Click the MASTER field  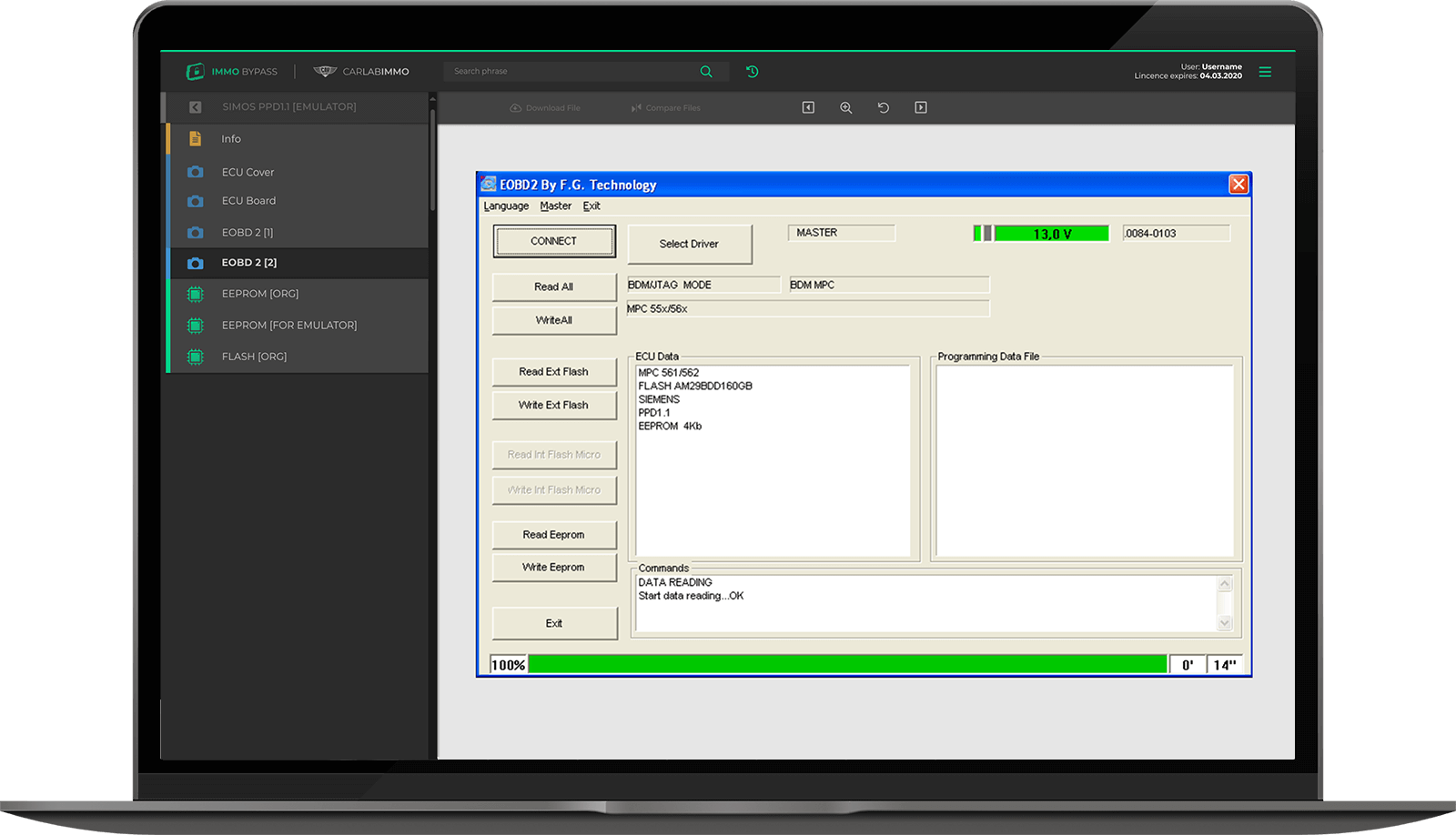coord(842,233)
